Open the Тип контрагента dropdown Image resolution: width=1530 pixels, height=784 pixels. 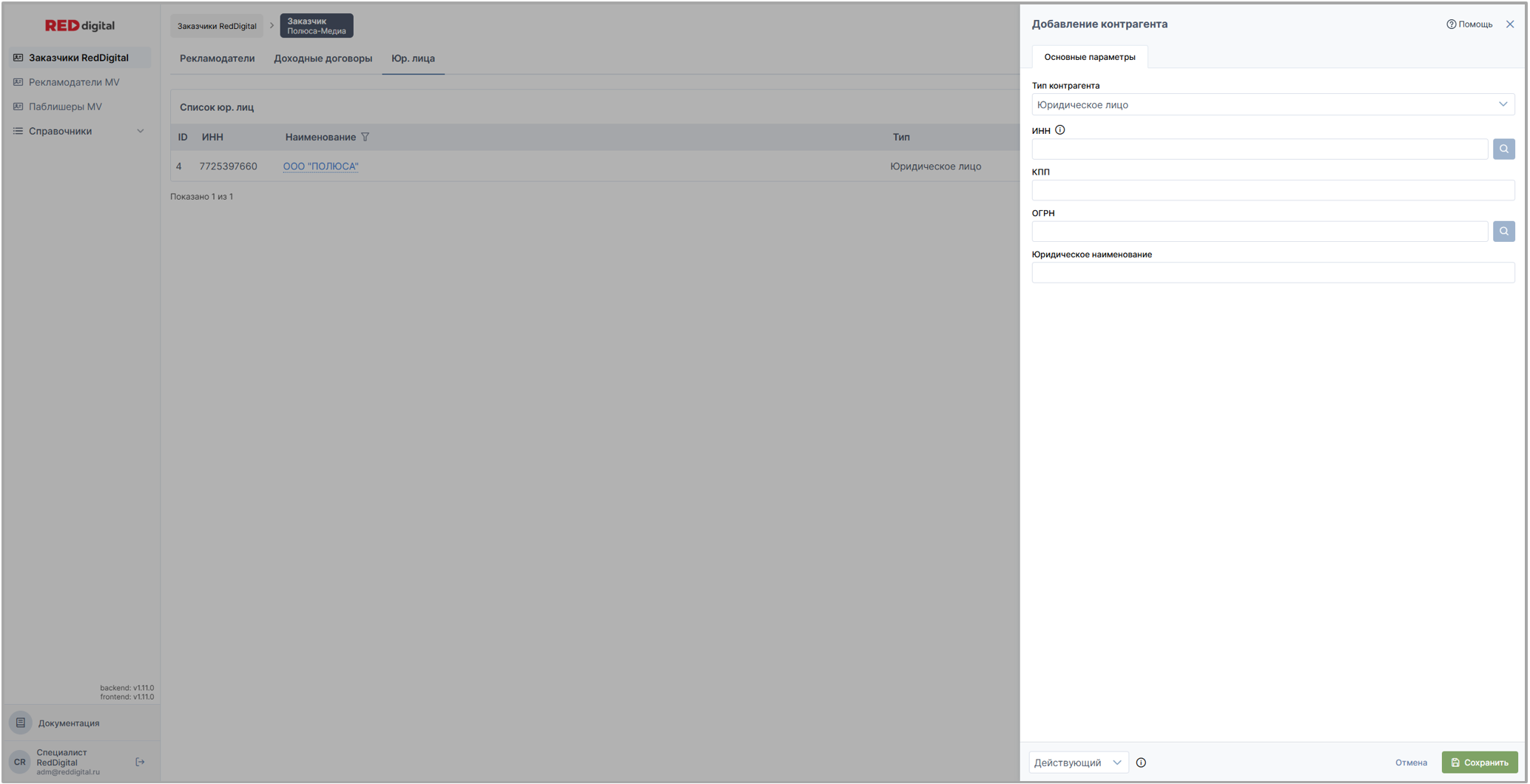tap(1273, 104)
